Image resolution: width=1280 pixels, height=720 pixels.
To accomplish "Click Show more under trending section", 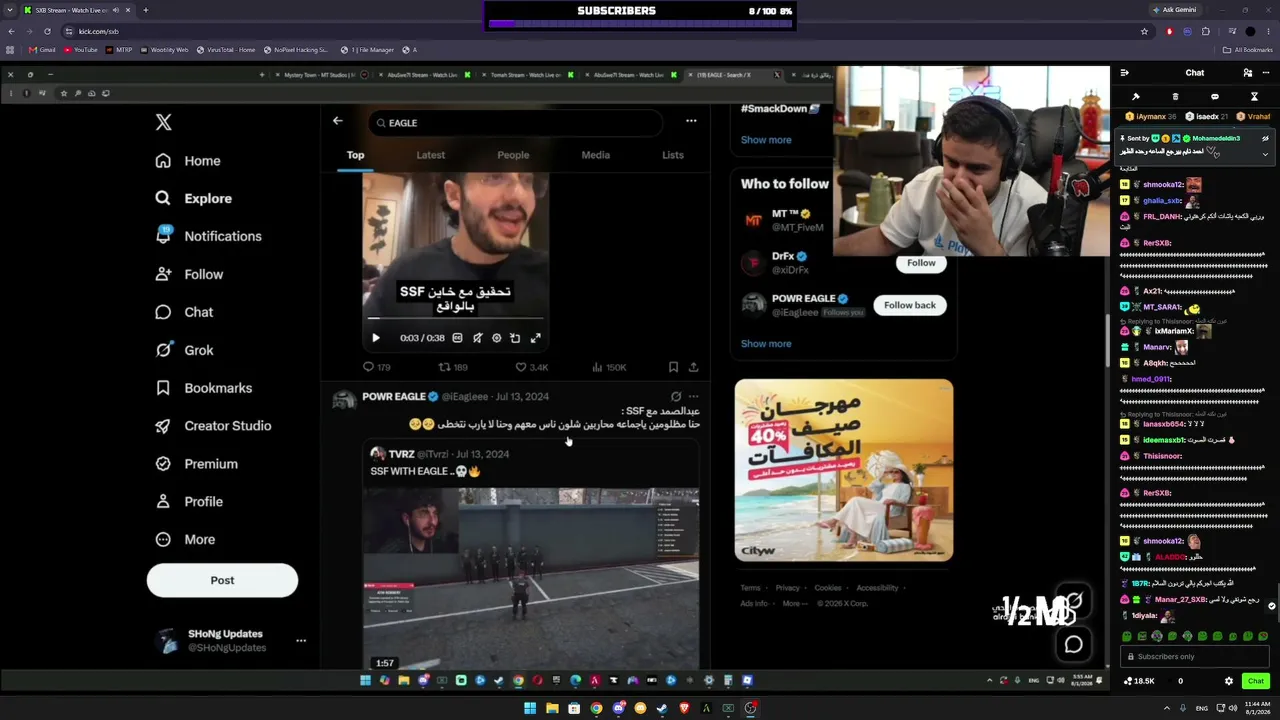I will [766, 140].
